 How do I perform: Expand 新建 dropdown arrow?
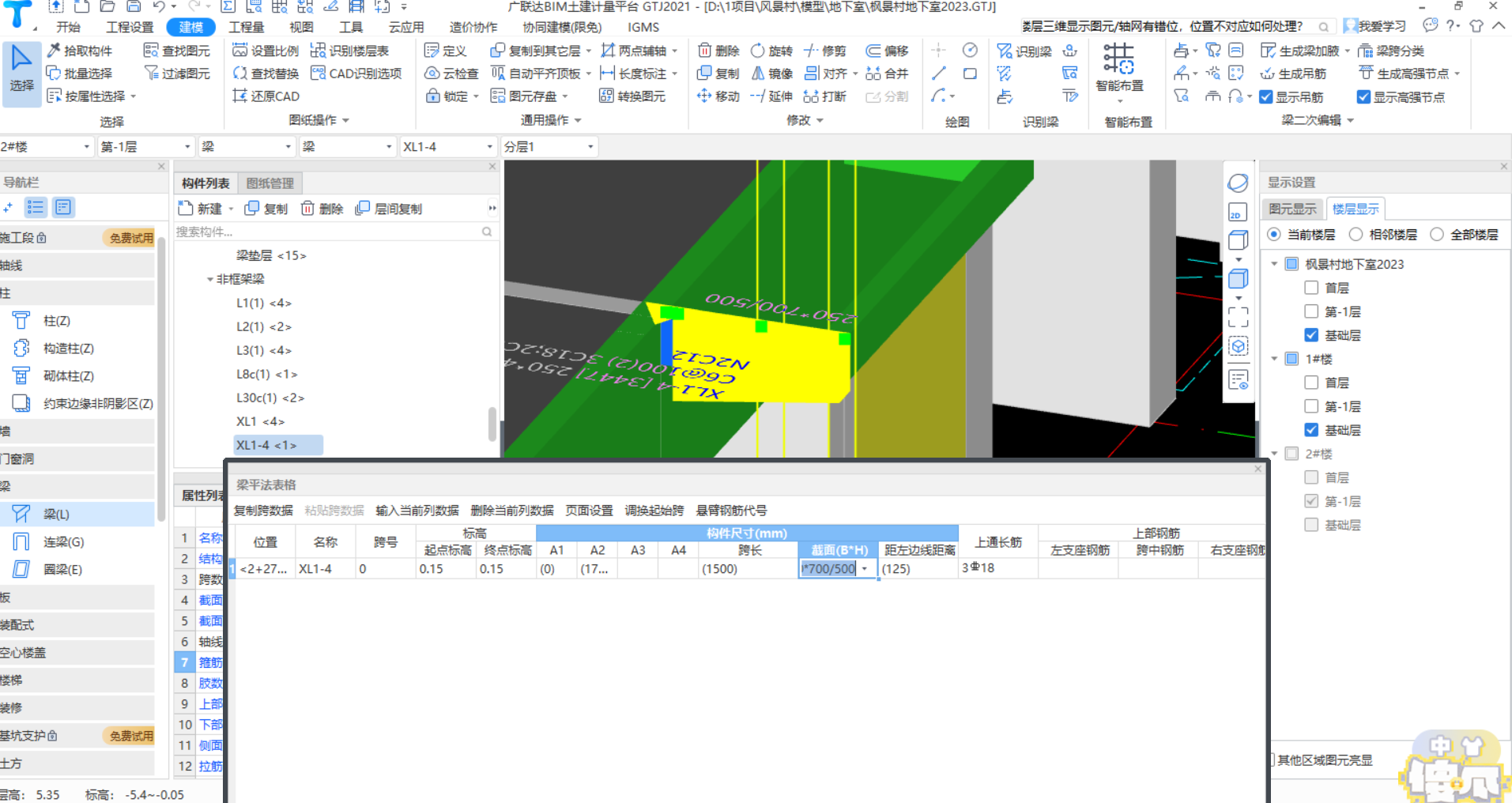231,209
